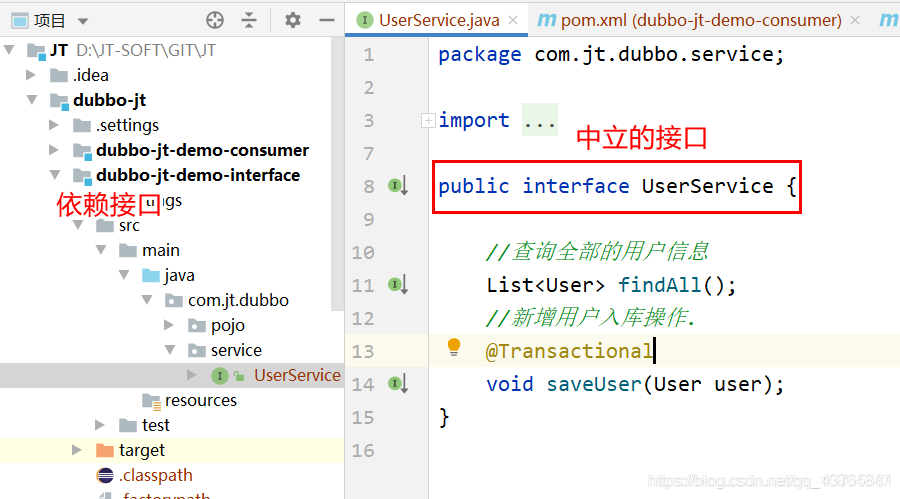The height and width of the screenshot is (499, 900).
Task: Click implementations gutter icon on line 8
Action: (x=398, y=185)
